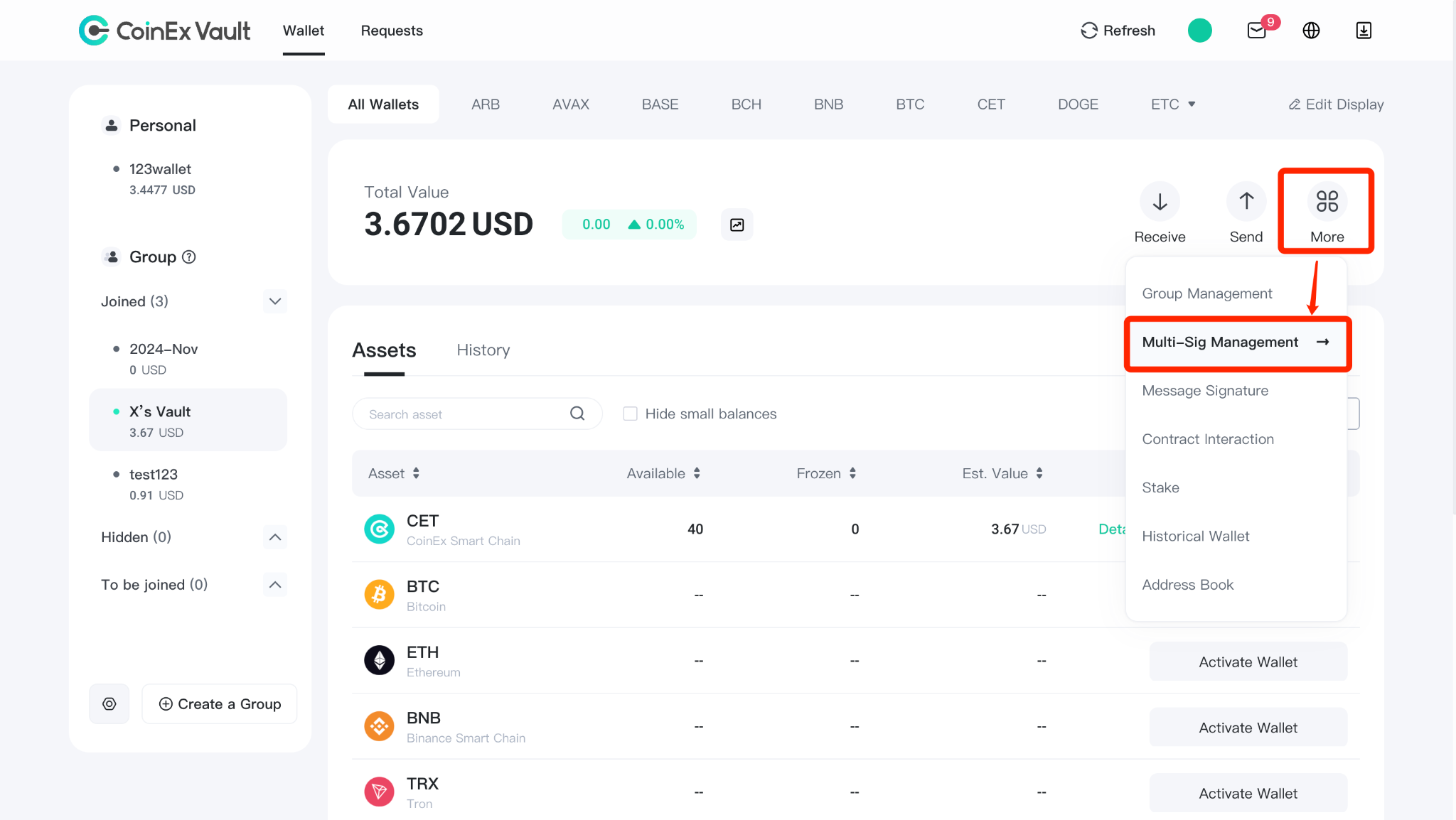Click the CET coin icon
Image resolution: width=1456 pixels, height=820 pixels.
[380, 529]
